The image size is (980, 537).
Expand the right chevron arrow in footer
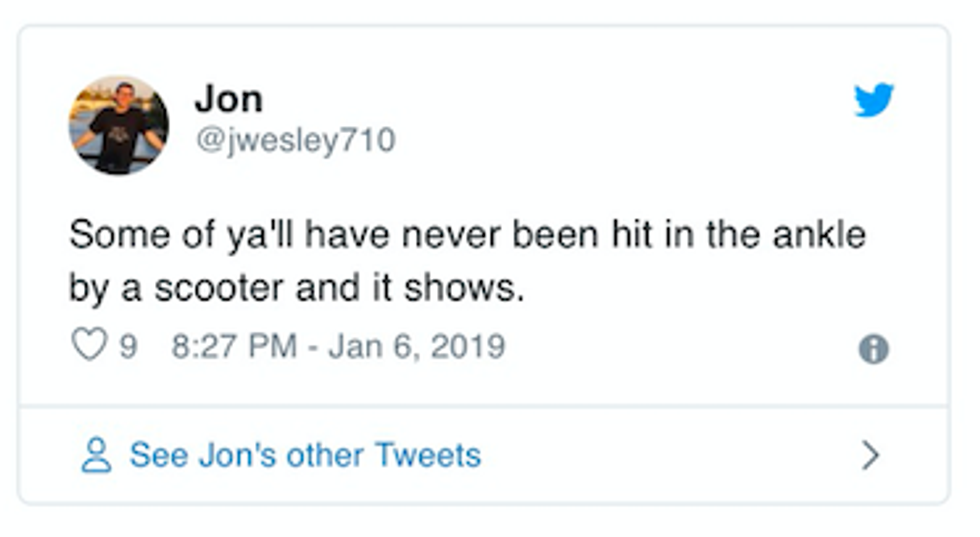(x=871, y=456)
